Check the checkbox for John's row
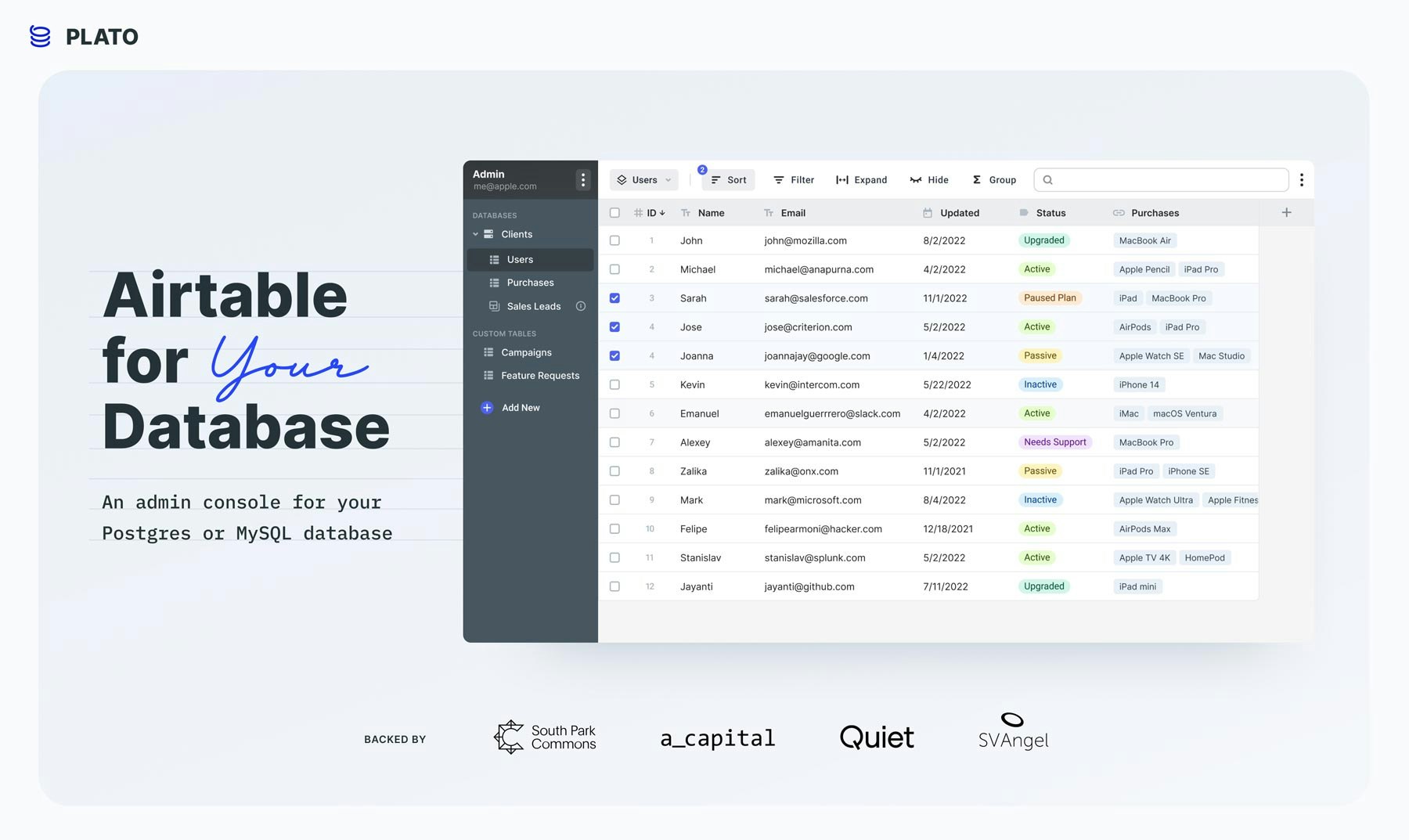The height and width of the screenshot is (840, 1409). [x=614, y=240]
